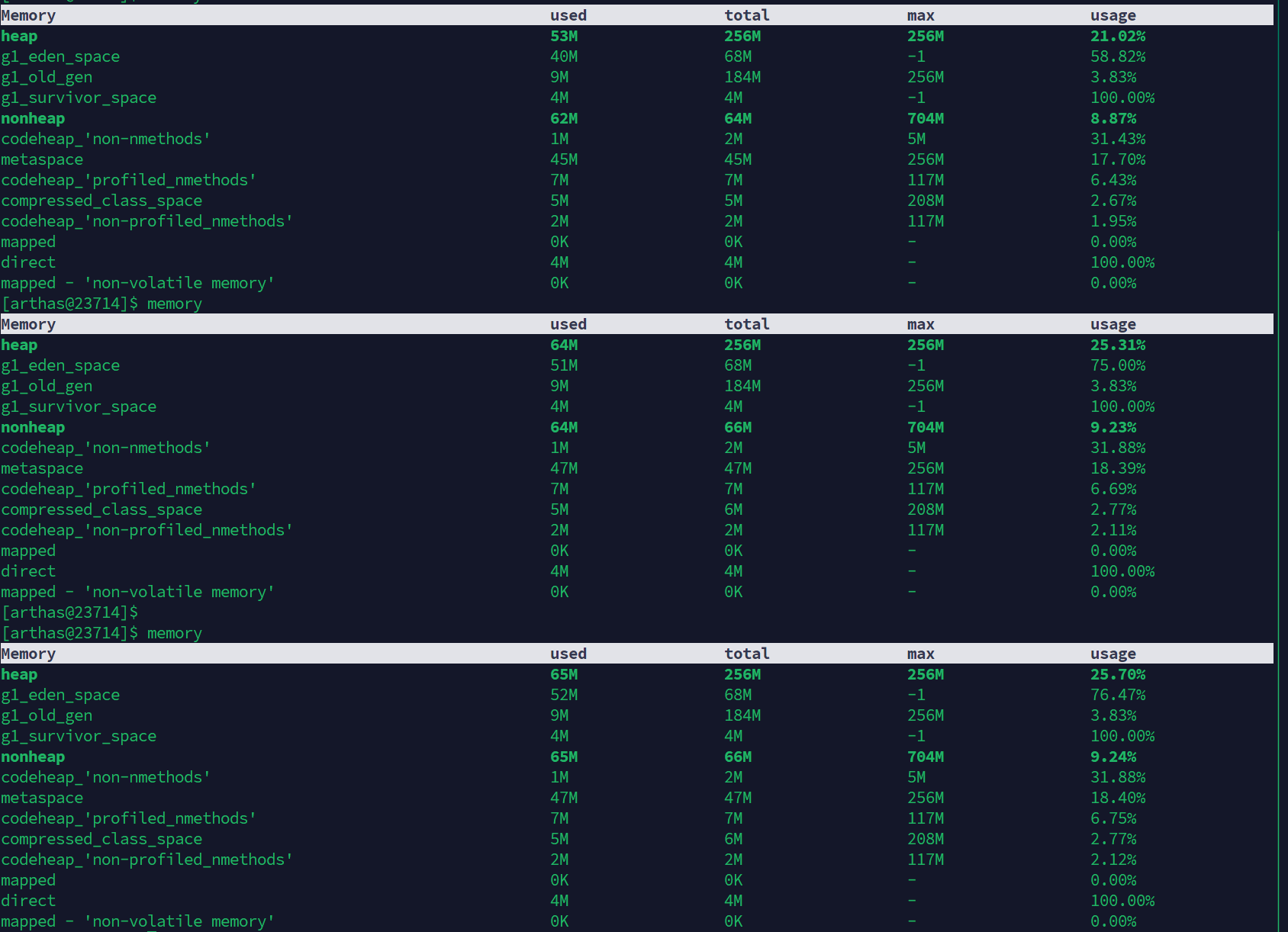This screenshot has height=932, width=1288.
Task: Select the heap usage value 25.70%
Action: (1117, 674)
